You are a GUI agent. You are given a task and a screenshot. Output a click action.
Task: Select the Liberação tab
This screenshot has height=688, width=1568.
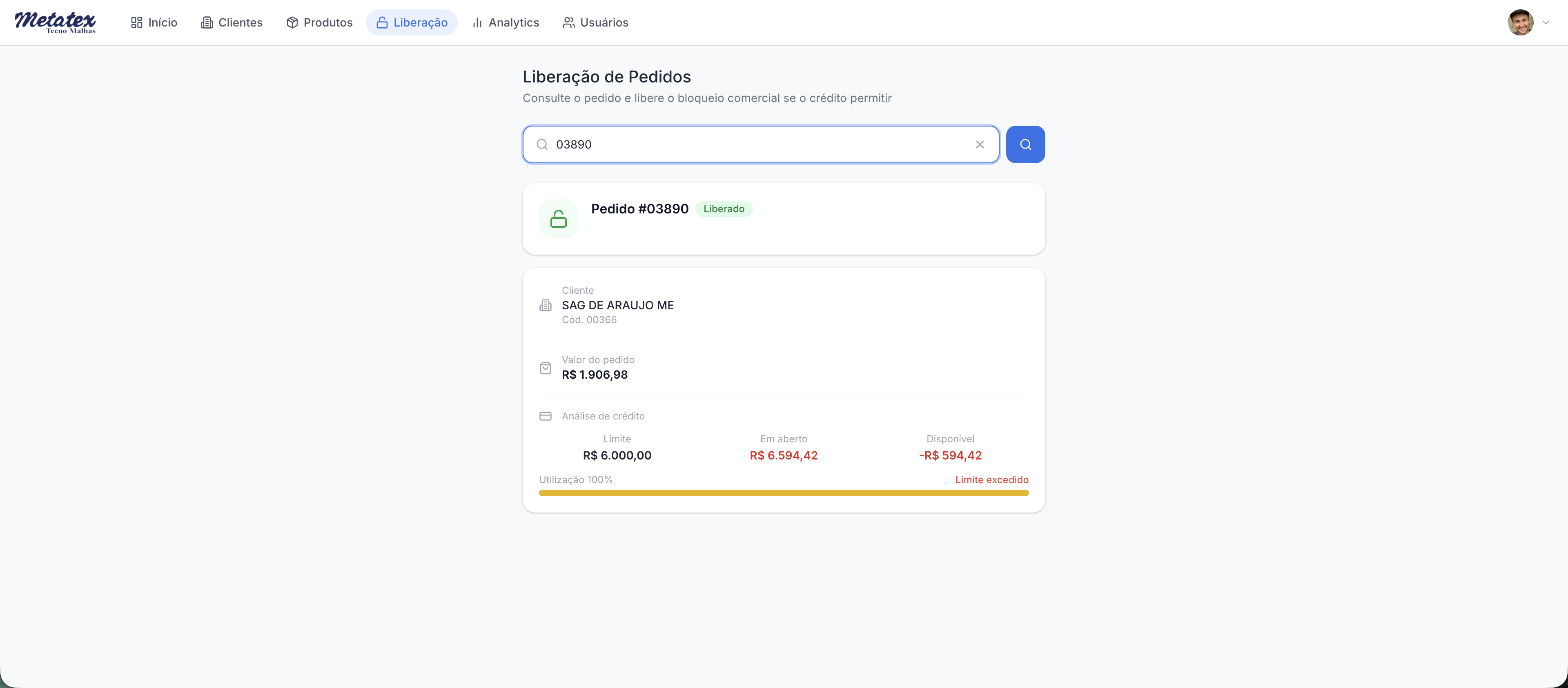click(412, 22)
